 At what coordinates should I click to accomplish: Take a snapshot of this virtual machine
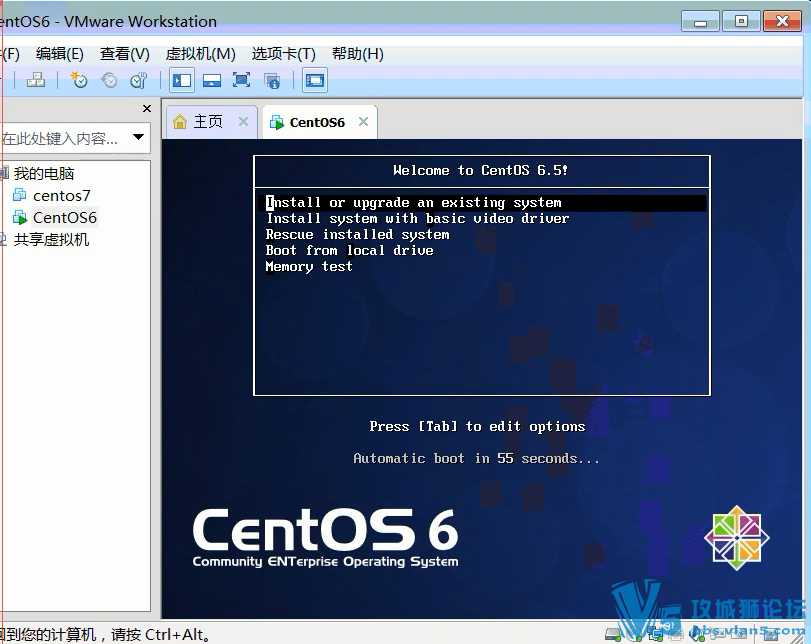pyautogui.click(x=79, y=80)
